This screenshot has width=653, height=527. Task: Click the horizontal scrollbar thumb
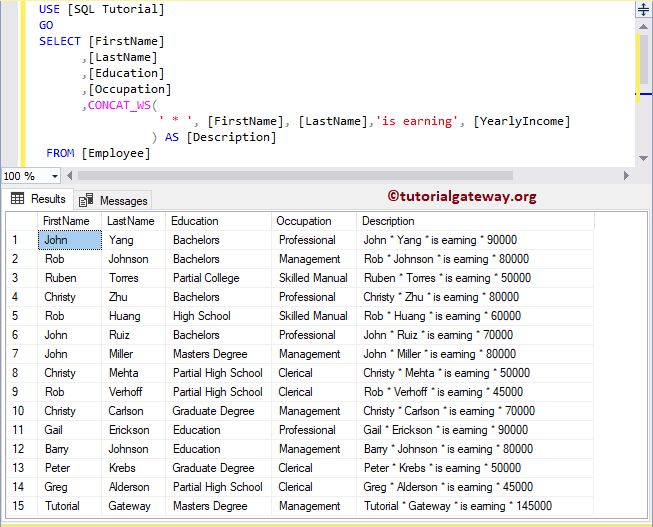[x=295, y=176]
